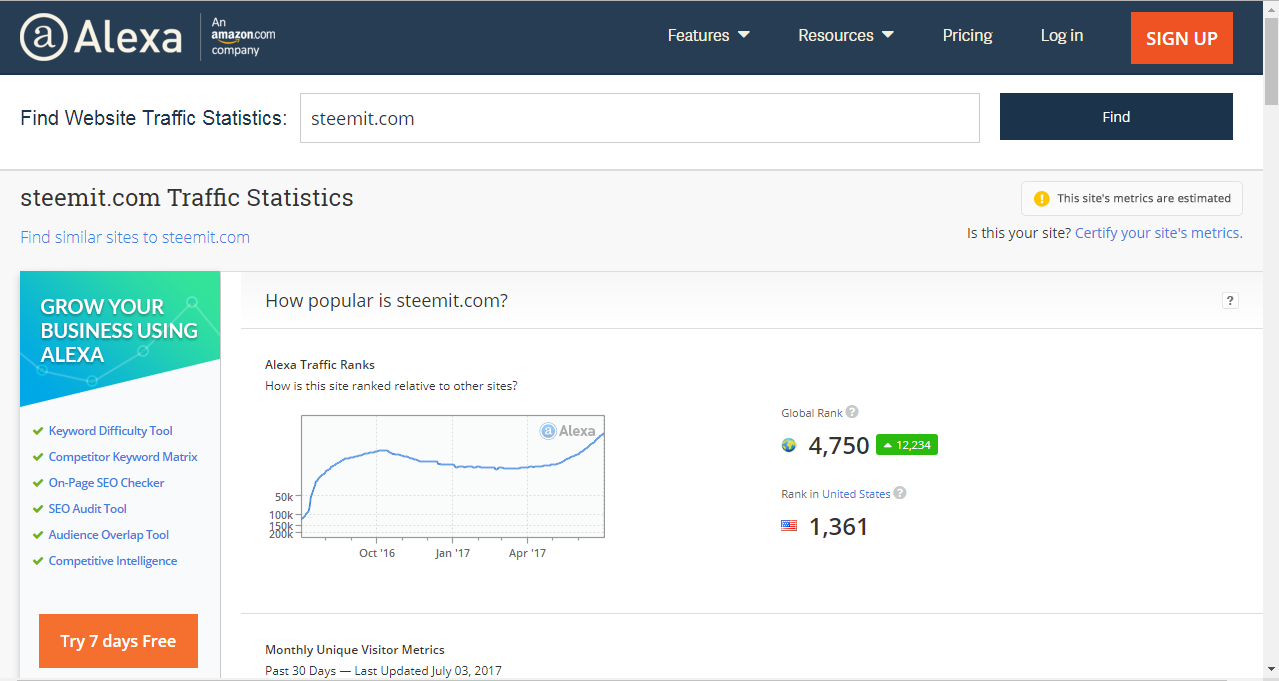Screen dimensions: 1279x681
Task: Open On-Page SEO Checker link
Action: coord(106,483)
